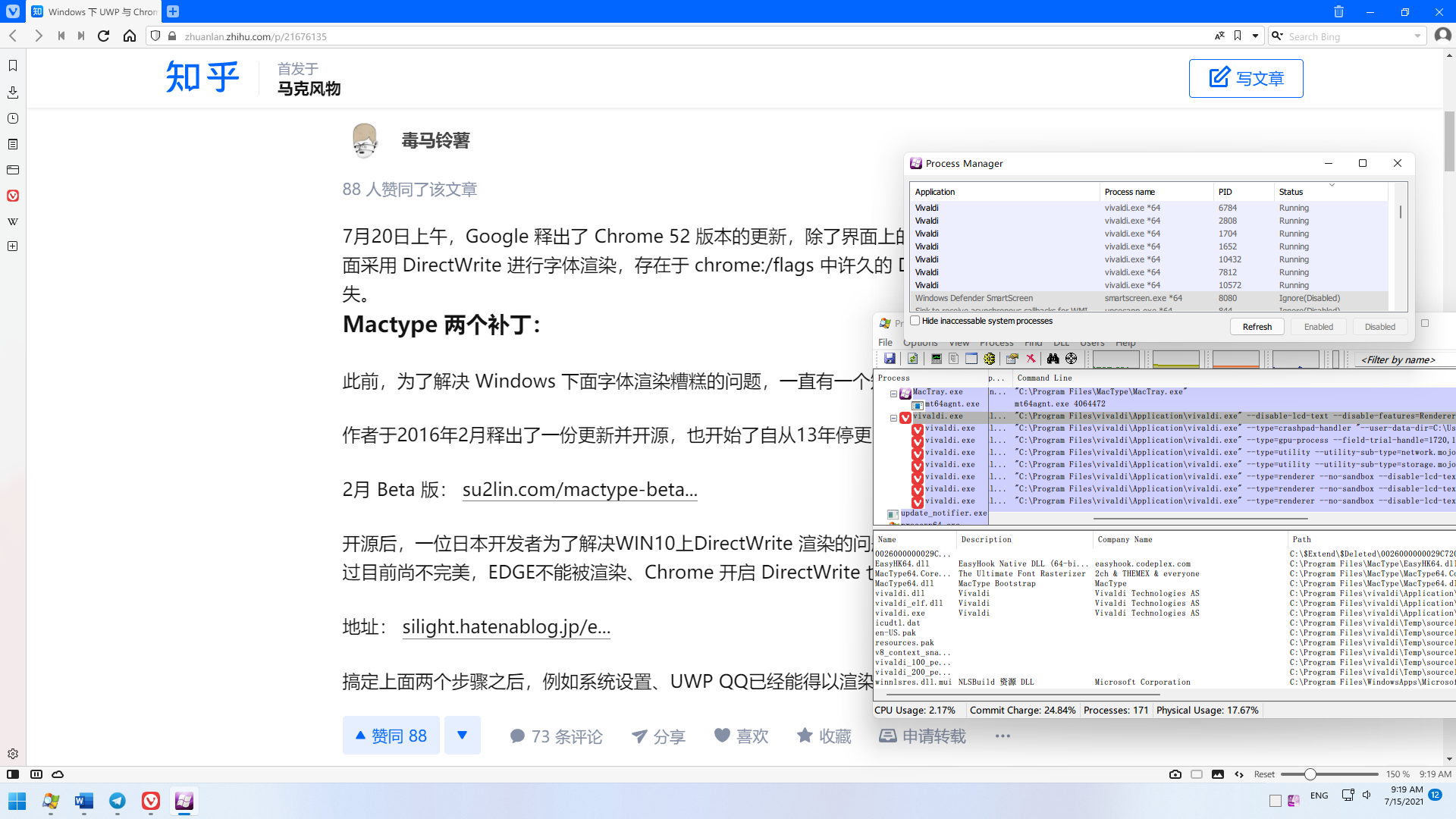The image size is (1456, 819).
Task: Open the Notes panel in the Vivaldi sidebar
Action: click(x=12, y=144)
